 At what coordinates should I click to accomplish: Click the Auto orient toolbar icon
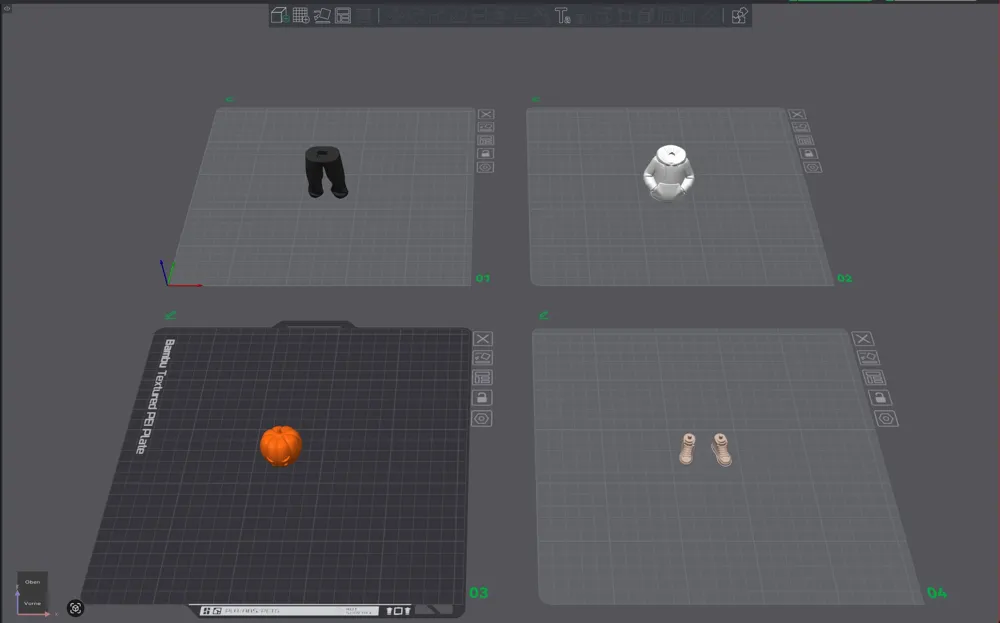click(322, 15)
